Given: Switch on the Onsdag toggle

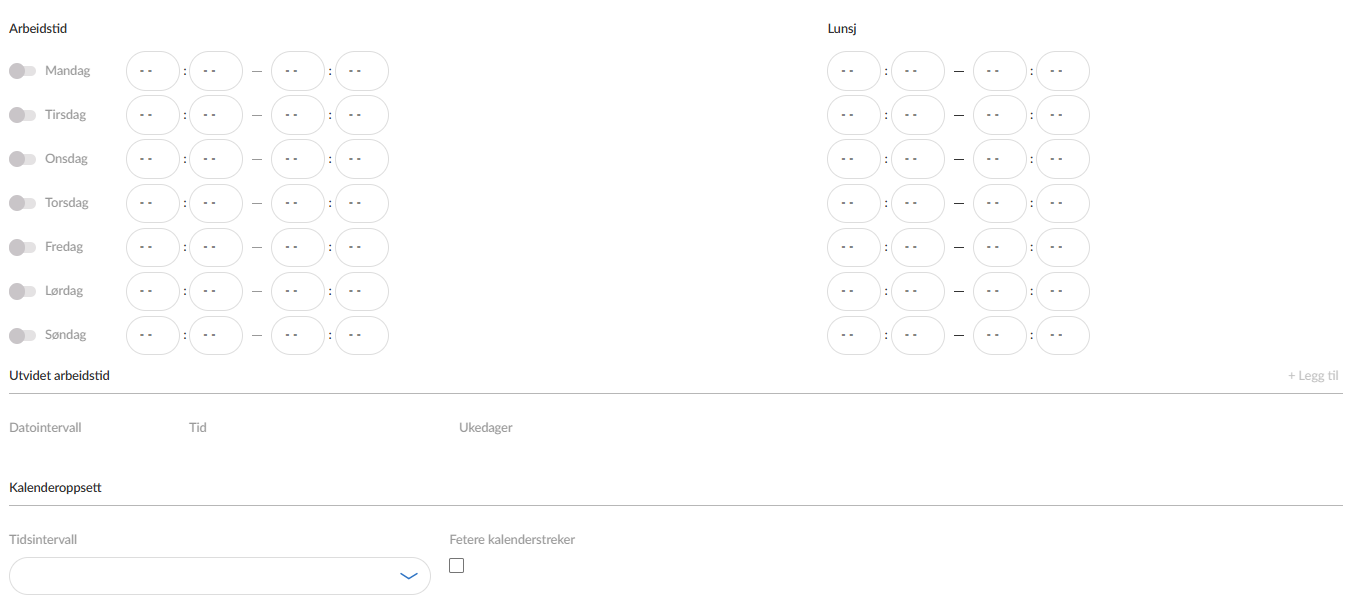Looking at the screenshot, I should [22, 159].
